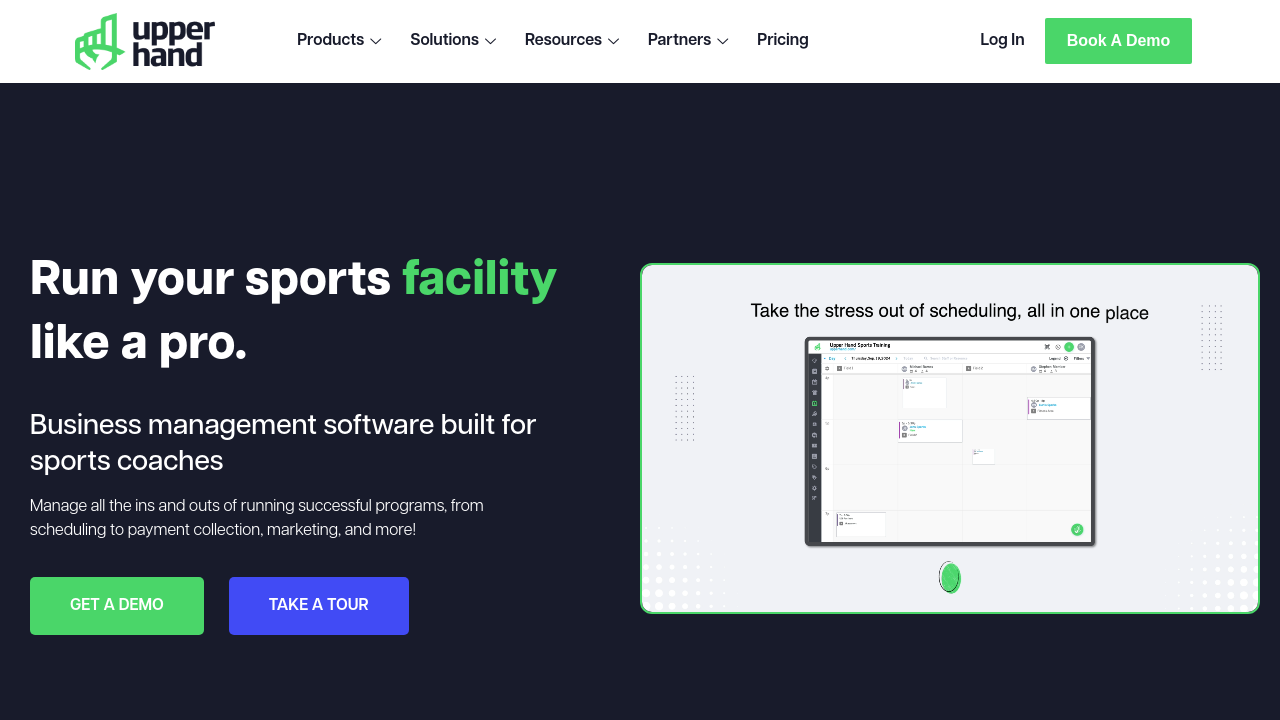Click the chevron arrow beside Products
This screenshot has width=1280, height=720.
[x=376, y=41]
